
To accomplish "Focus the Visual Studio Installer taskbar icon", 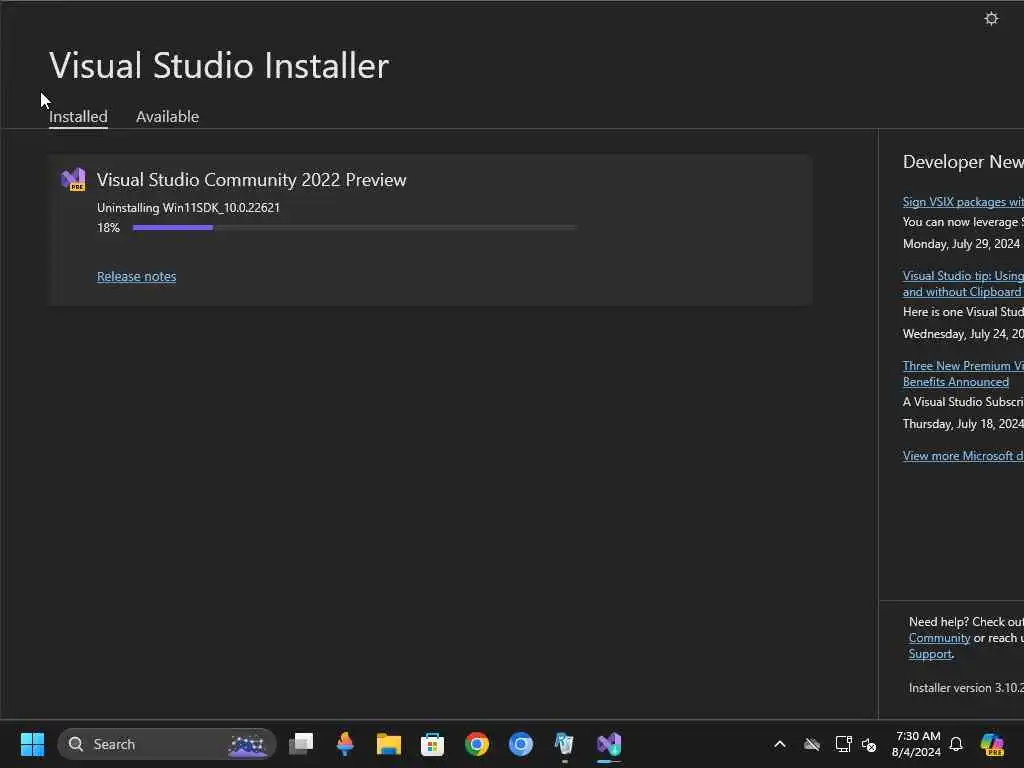I will pos(609,744).
